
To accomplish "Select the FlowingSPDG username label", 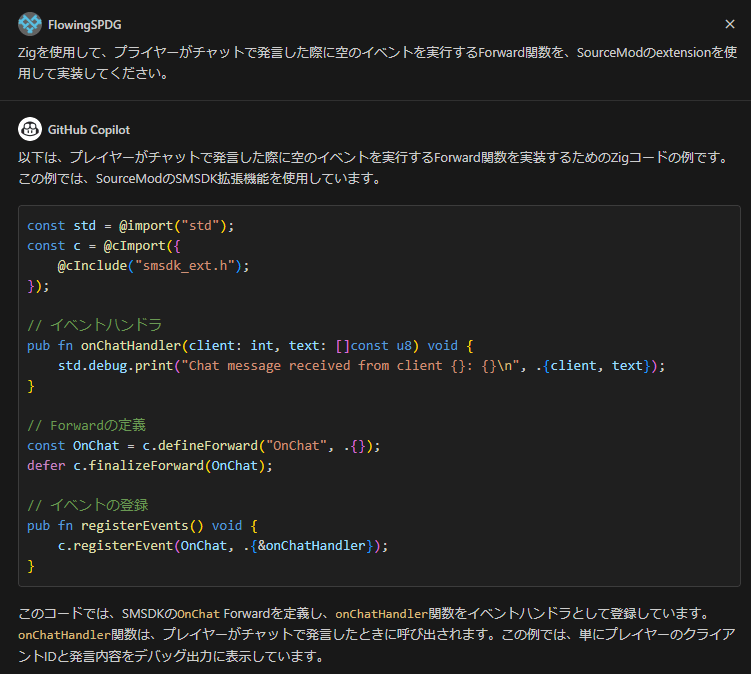I will [84, 24].
